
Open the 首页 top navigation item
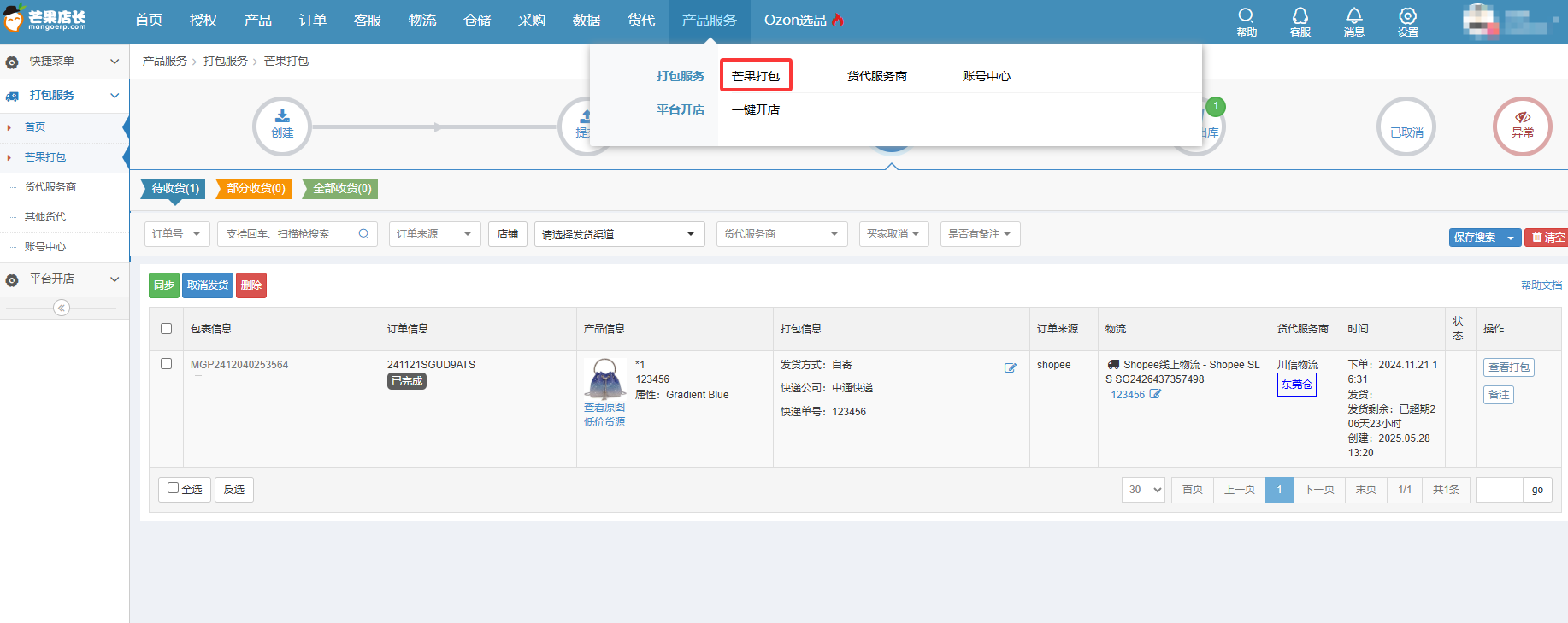(x=149, y=21)
